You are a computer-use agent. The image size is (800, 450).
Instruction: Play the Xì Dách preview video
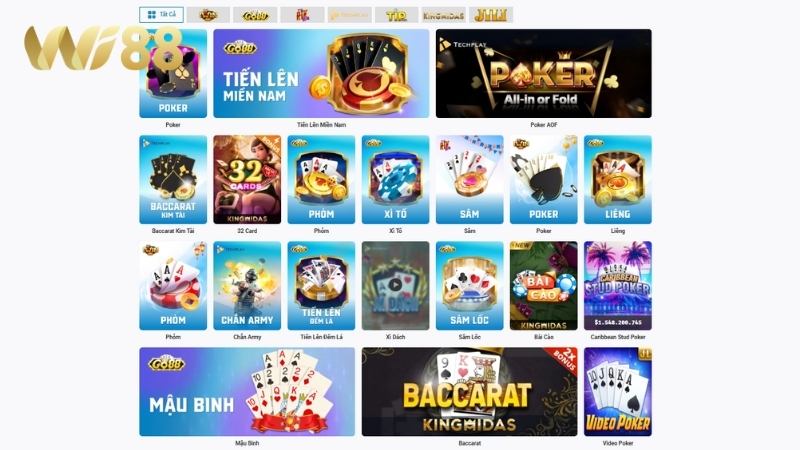tap(395, 285)
